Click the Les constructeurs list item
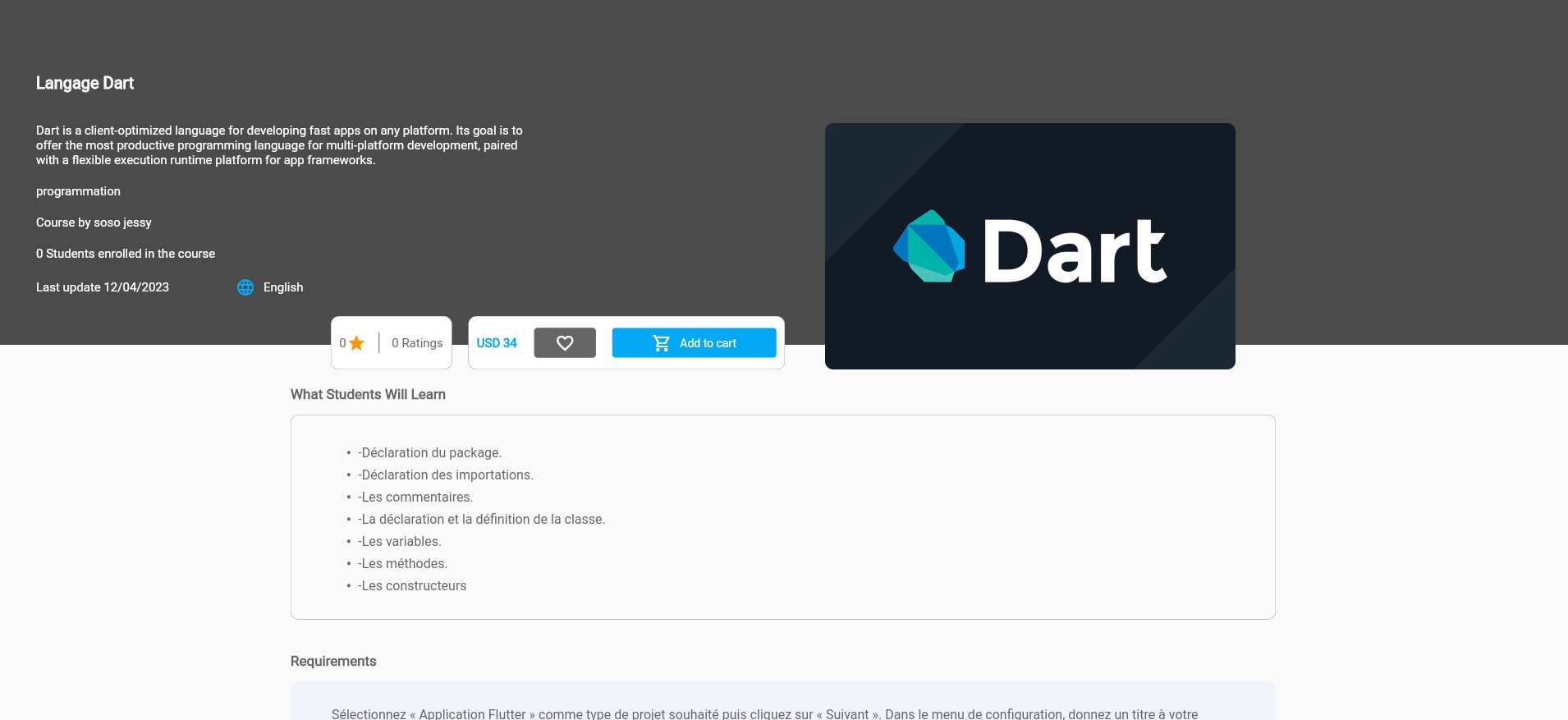1568x720 pixels. tap(412, 586)
